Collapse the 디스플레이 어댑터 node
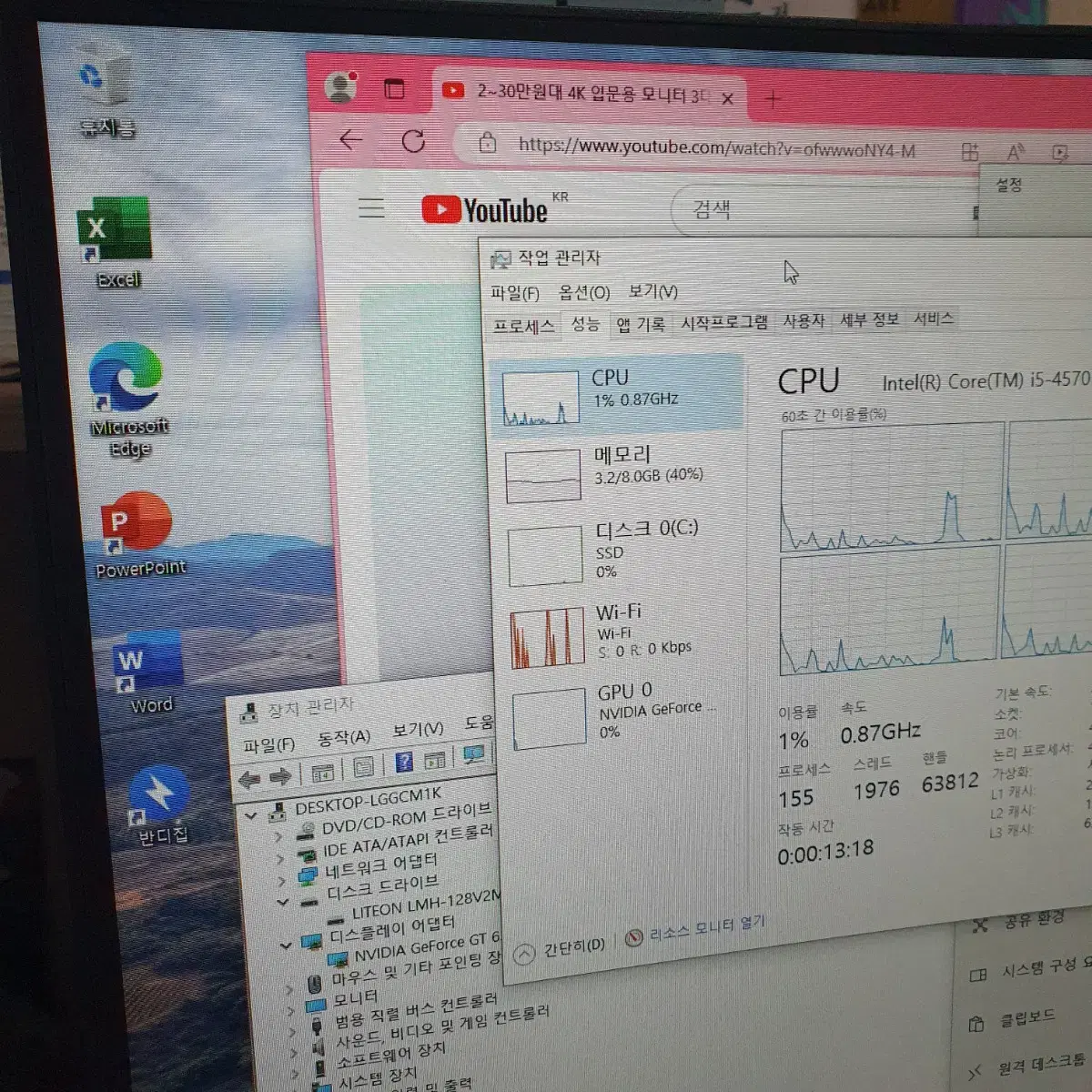Image resolution: width=1092 pixels, height=1092 pixels. click(286, 945)
